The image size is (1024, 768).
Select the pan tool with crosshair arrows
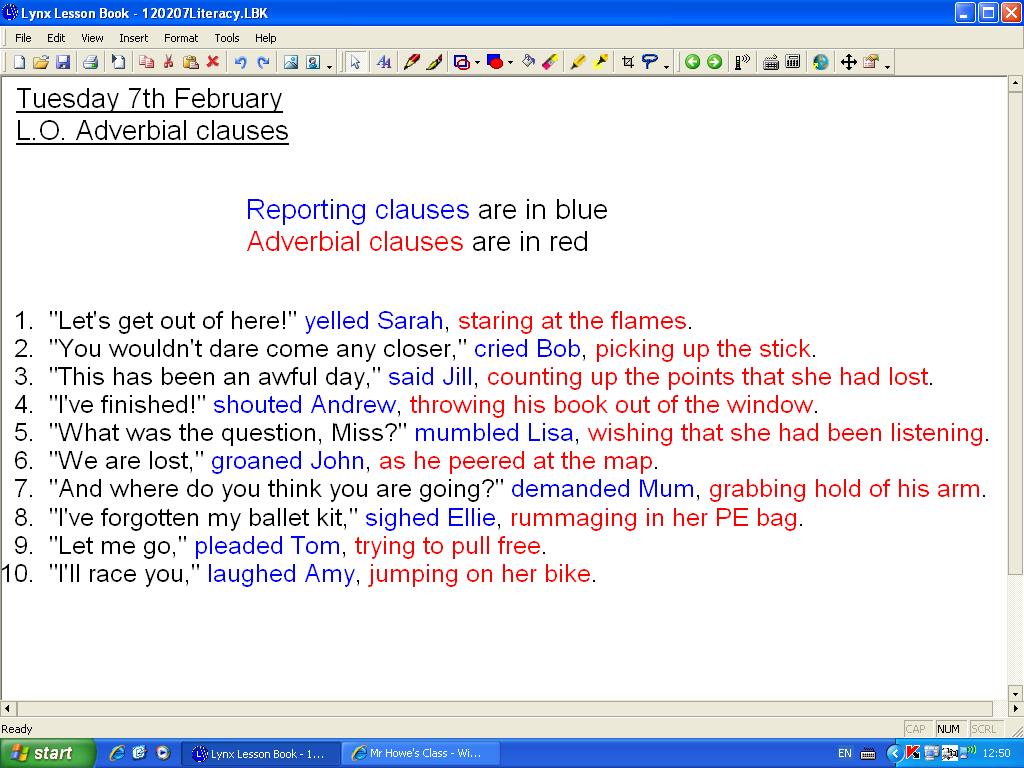(x=850, y=61)
